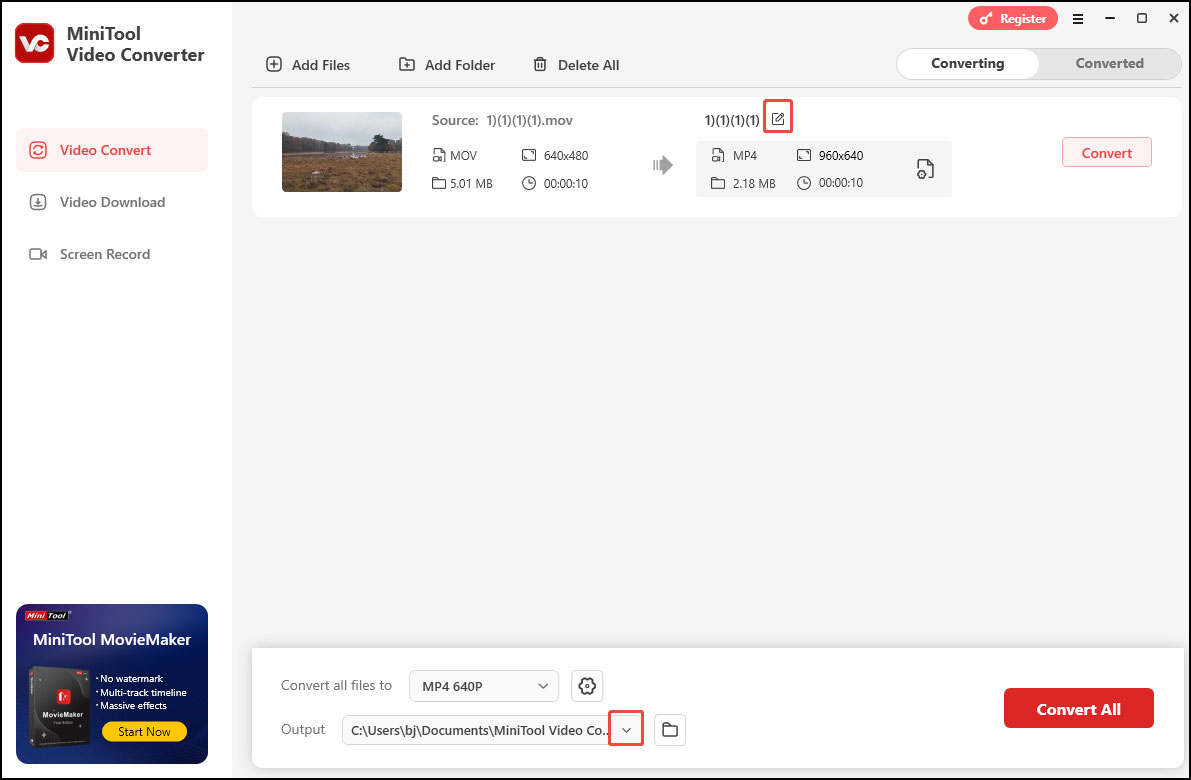1191x780 pixels.
Task: Open output format settings icon for the file
Action: [x=924, y=169]
